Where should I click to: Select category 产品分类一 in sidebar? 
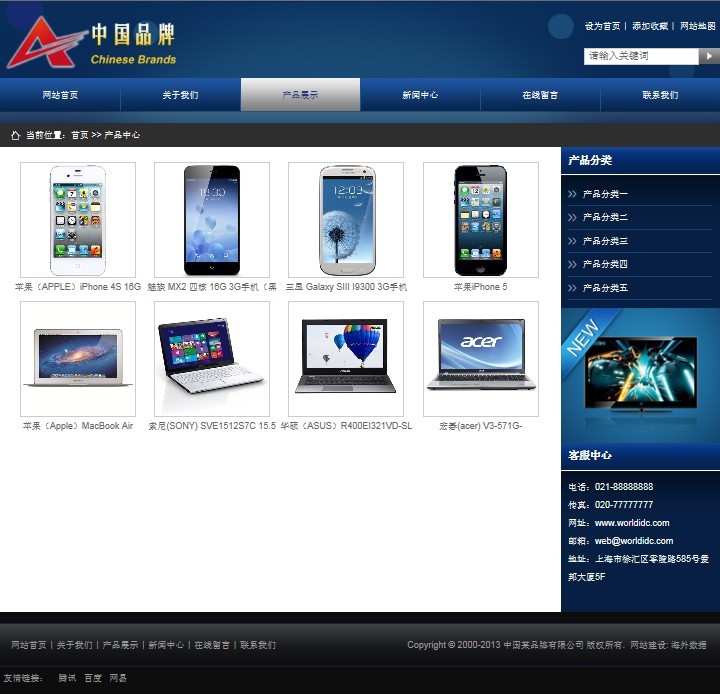605,194
